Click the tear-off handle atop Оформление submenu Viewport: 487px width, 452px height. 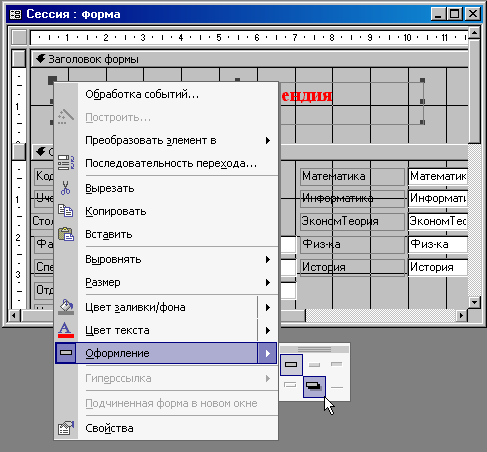click(x=314, y=349)
